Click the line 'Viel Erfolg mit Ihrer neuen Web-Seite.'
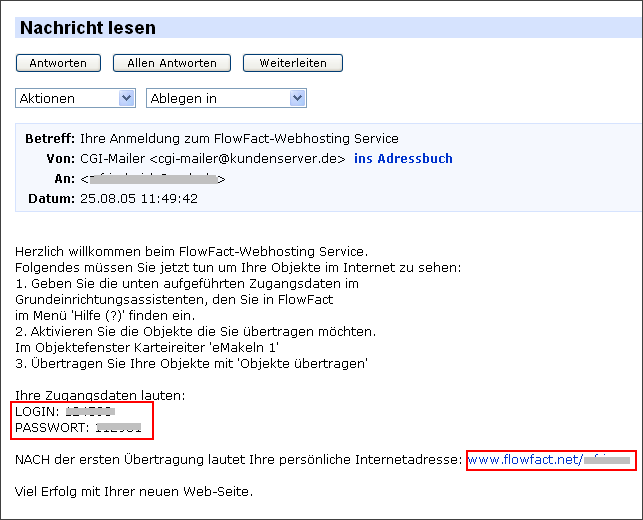This screenshot has width=643, height=520. [x=134, y=491]
